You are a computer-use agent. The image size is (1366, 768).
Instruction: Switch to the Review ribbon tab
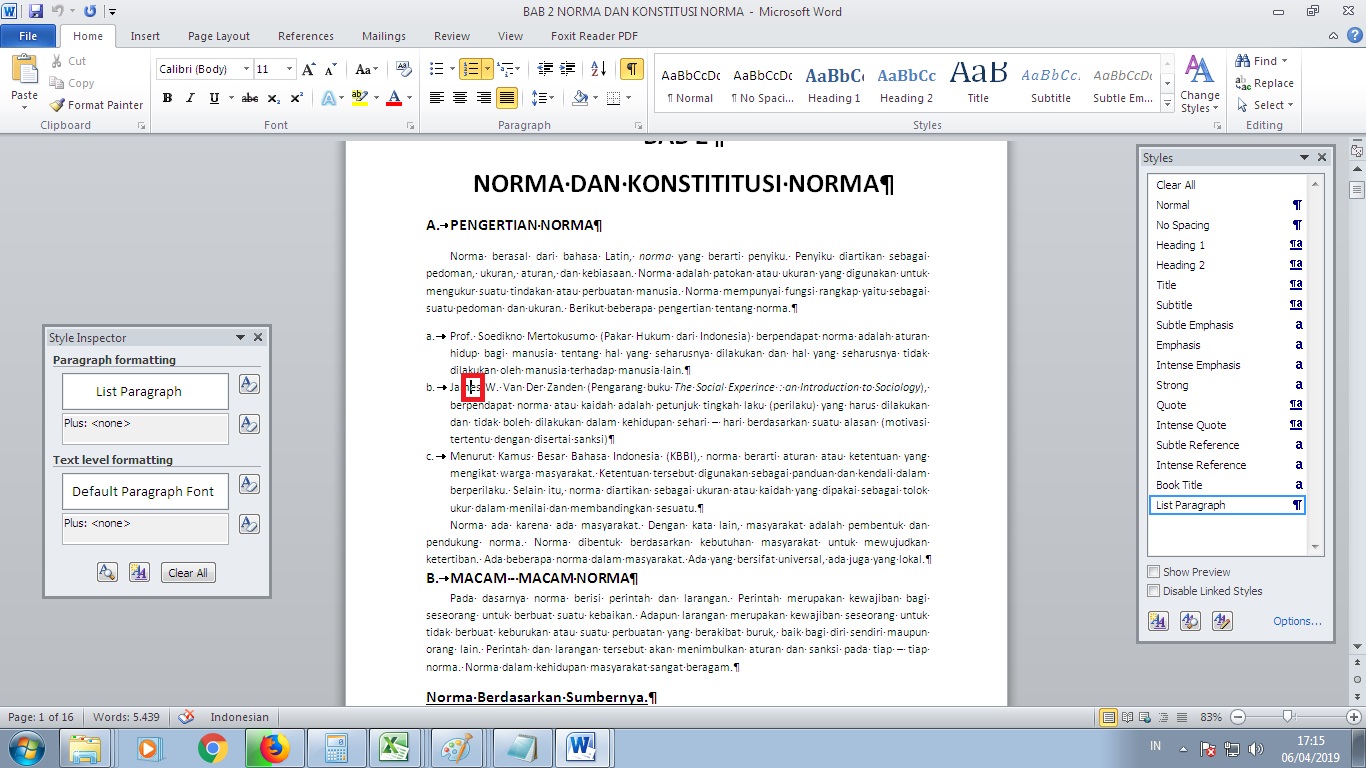coord(451,35)
